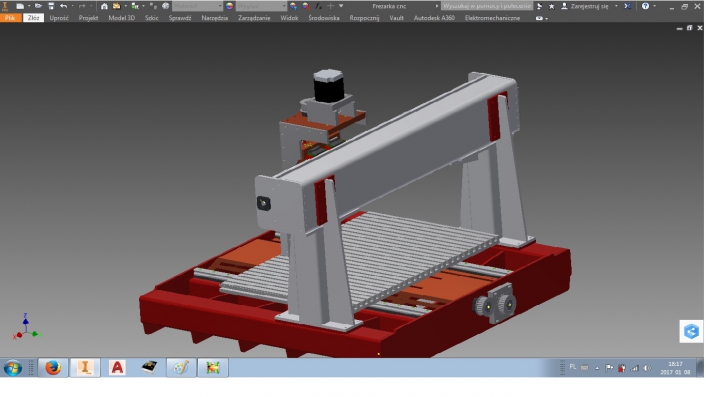Click the share icon at viewport corner
706x397 pixels.
click(691, 332)
